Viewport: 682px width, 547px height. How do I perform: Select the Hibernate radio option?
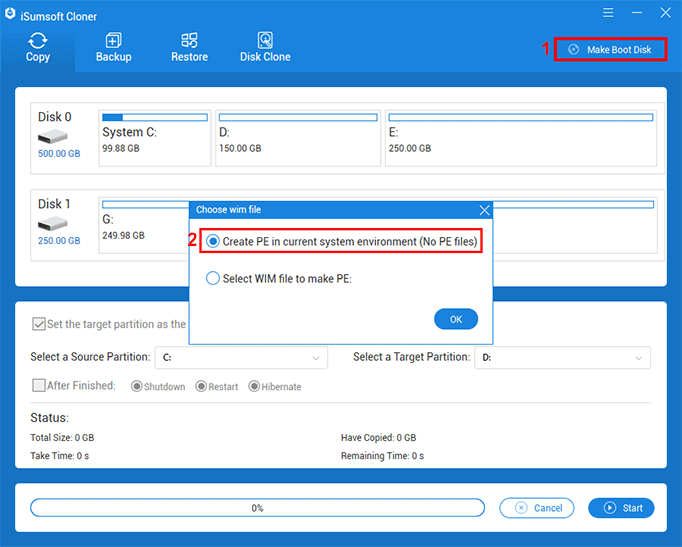254,386
